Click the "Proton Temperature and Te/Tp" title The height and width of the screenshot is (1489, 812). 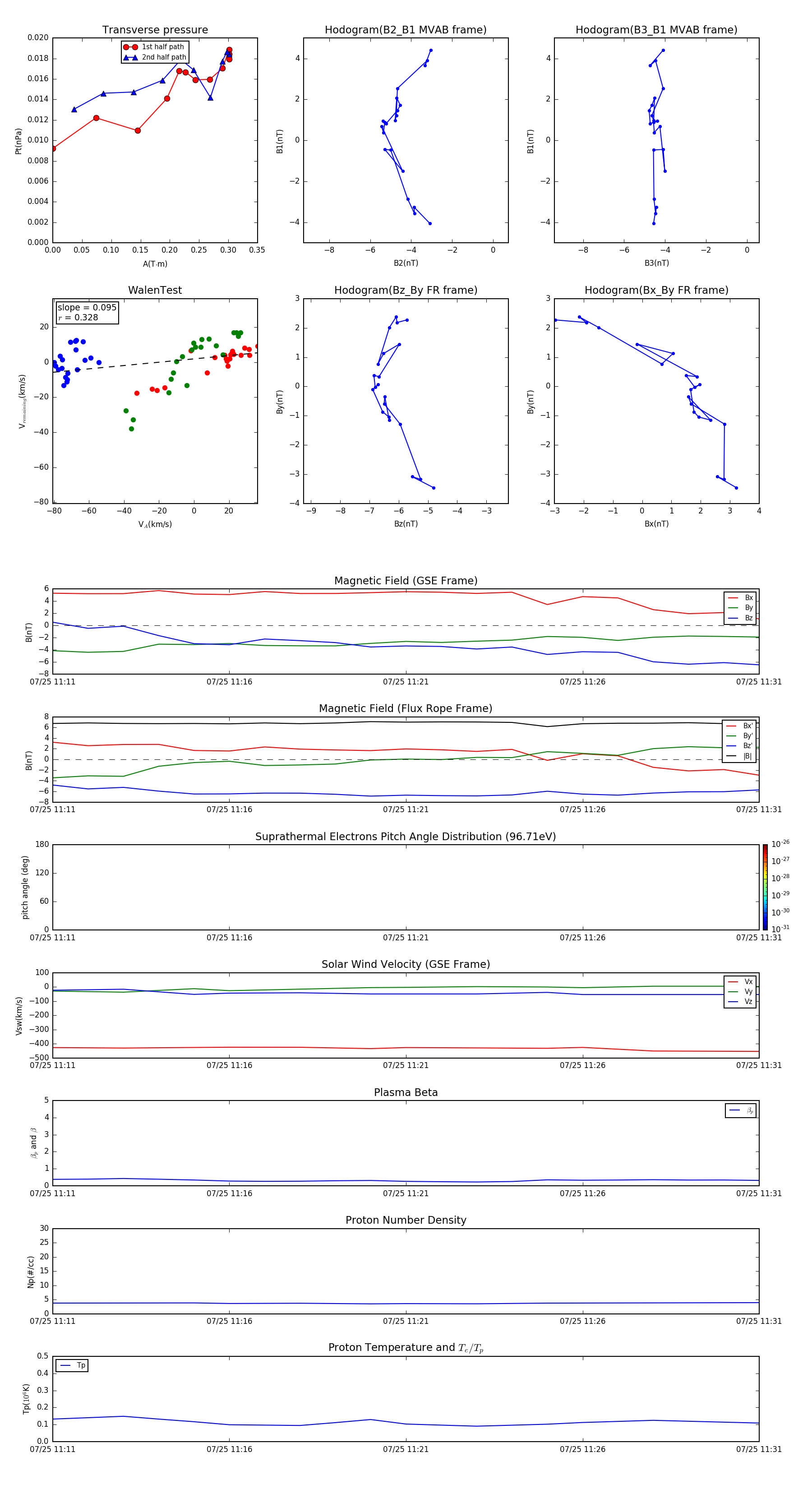406,1348
